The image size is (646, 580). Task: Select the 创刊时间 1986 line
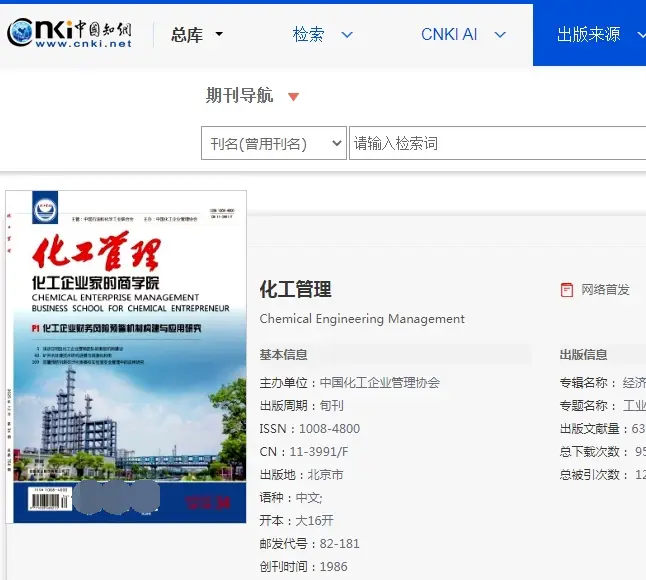303,567
